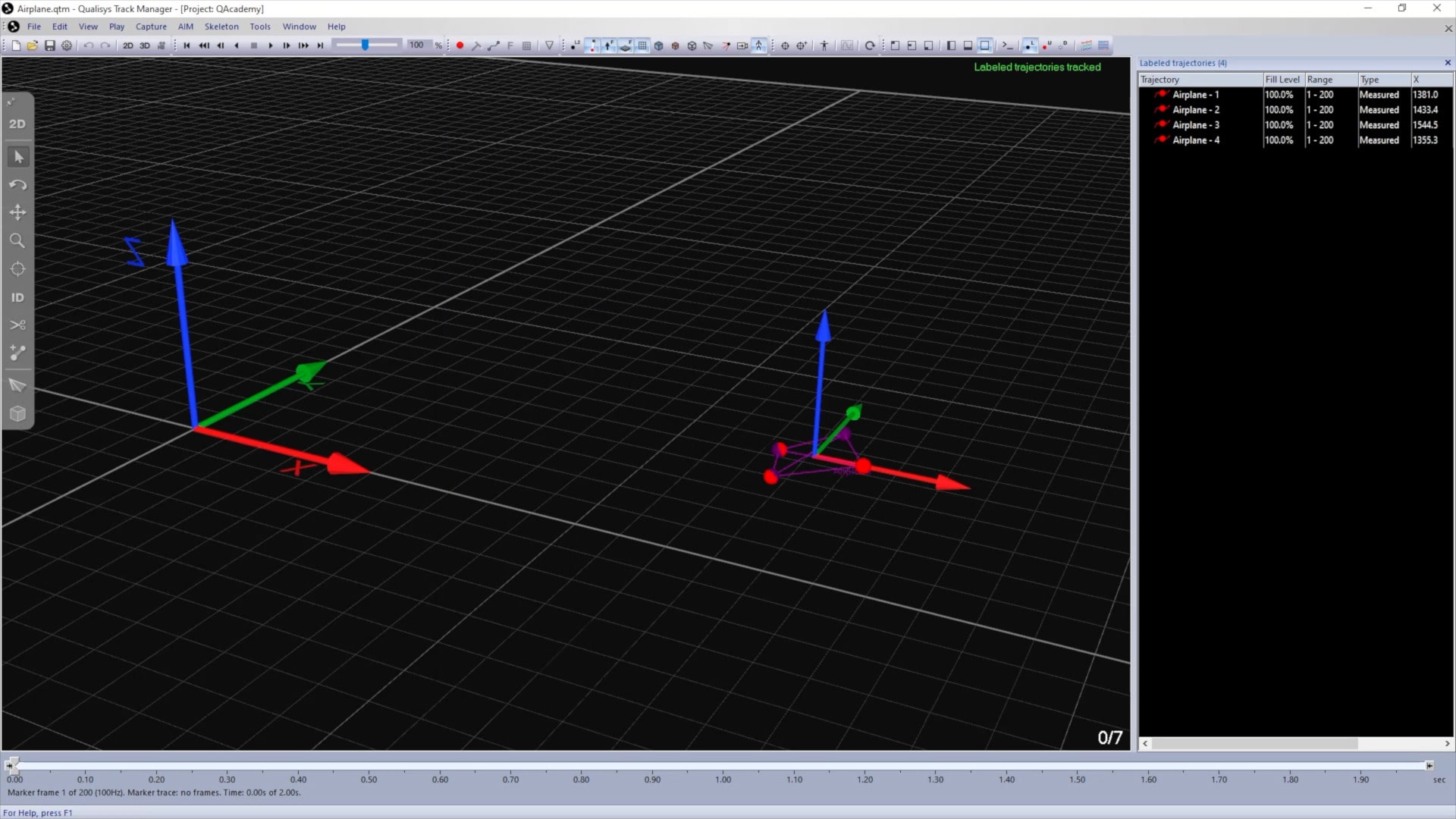Stop playback
The width and height of the screenshot is (1456, 819).
254,45
